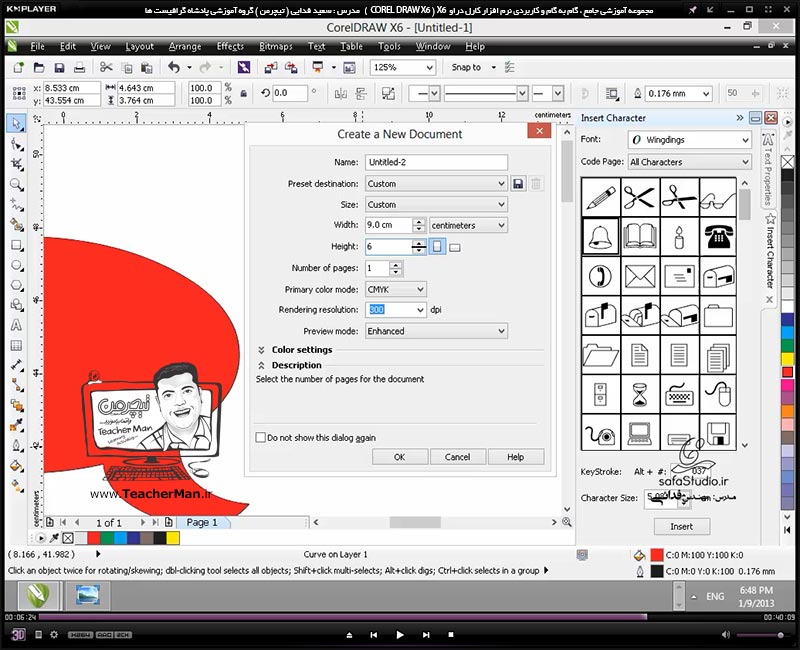Open the Tools menu

(389, 46)
